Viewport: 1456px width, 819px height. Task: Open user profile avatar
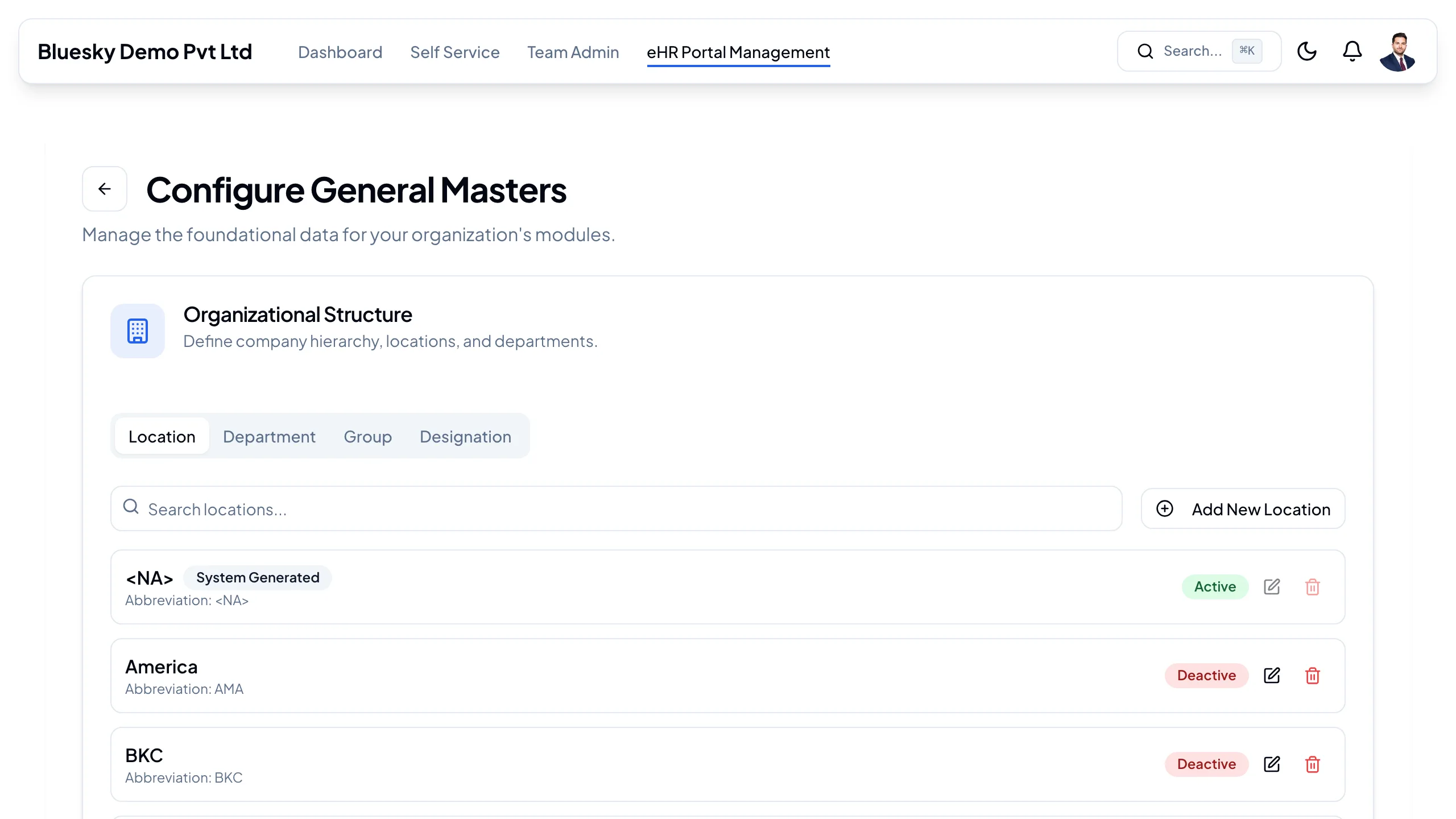[1397, 51]
